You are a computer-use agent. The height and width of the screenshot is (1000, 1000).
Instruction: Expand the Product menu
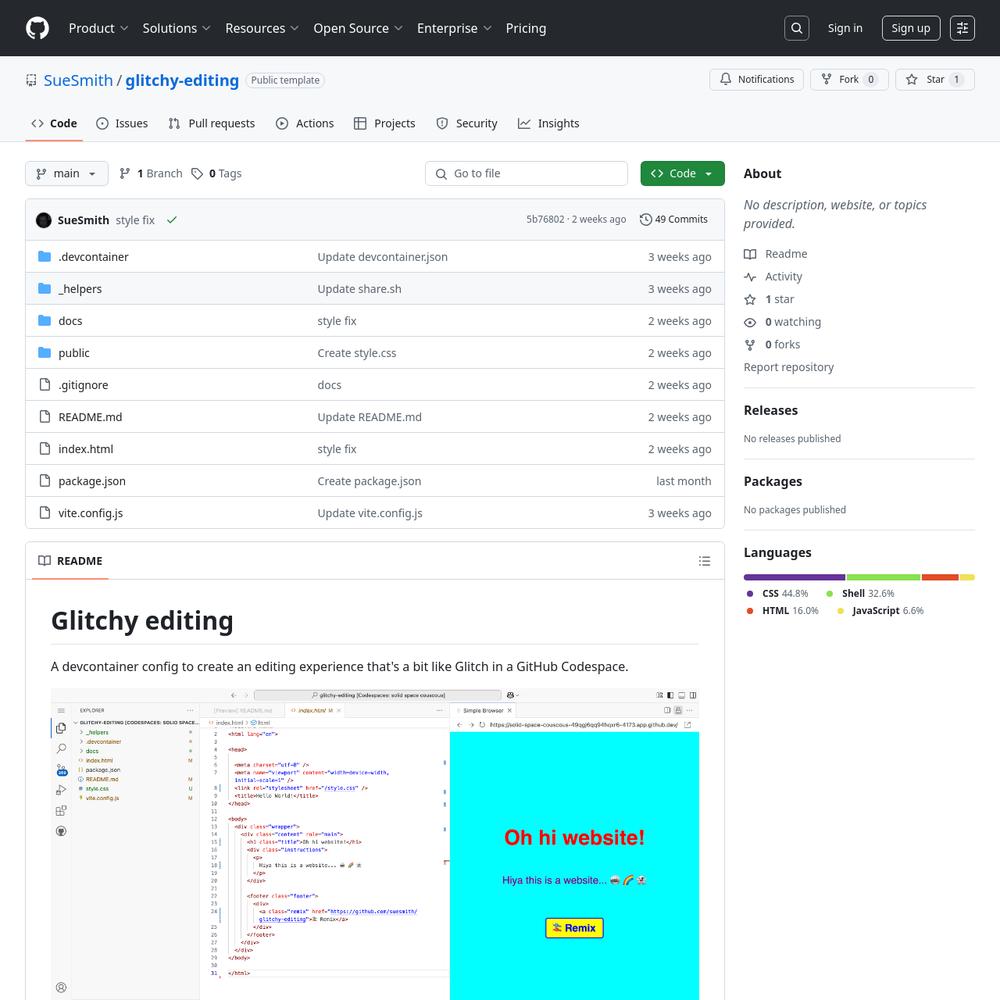pyautogui.click(x=98, y=28)
